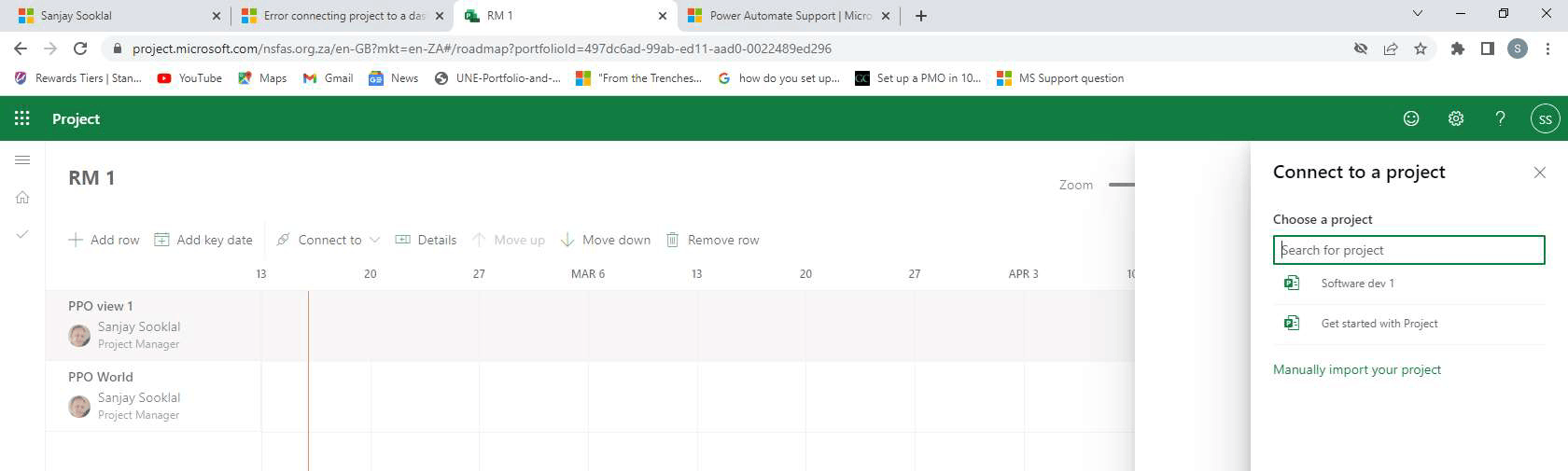Focus the Search for project field

pos(1409,250)
